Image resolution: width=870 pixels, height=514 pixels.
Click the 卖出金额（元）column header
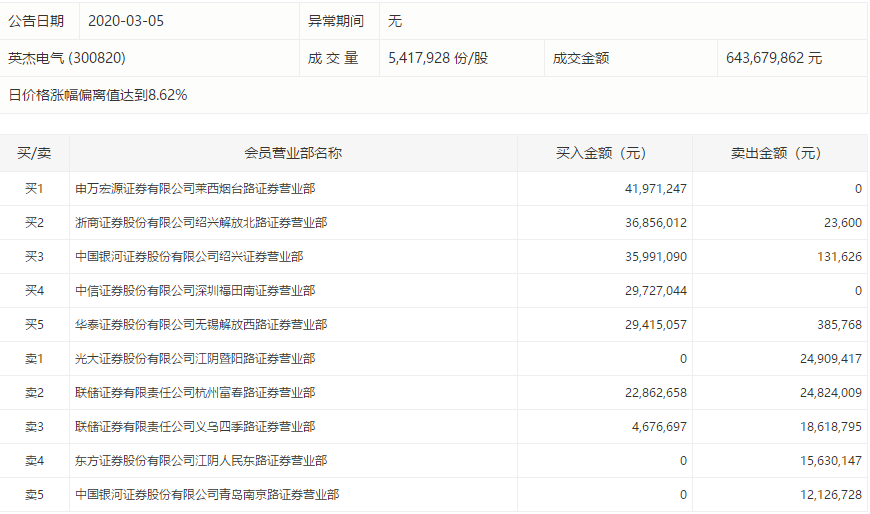point(780,153)
